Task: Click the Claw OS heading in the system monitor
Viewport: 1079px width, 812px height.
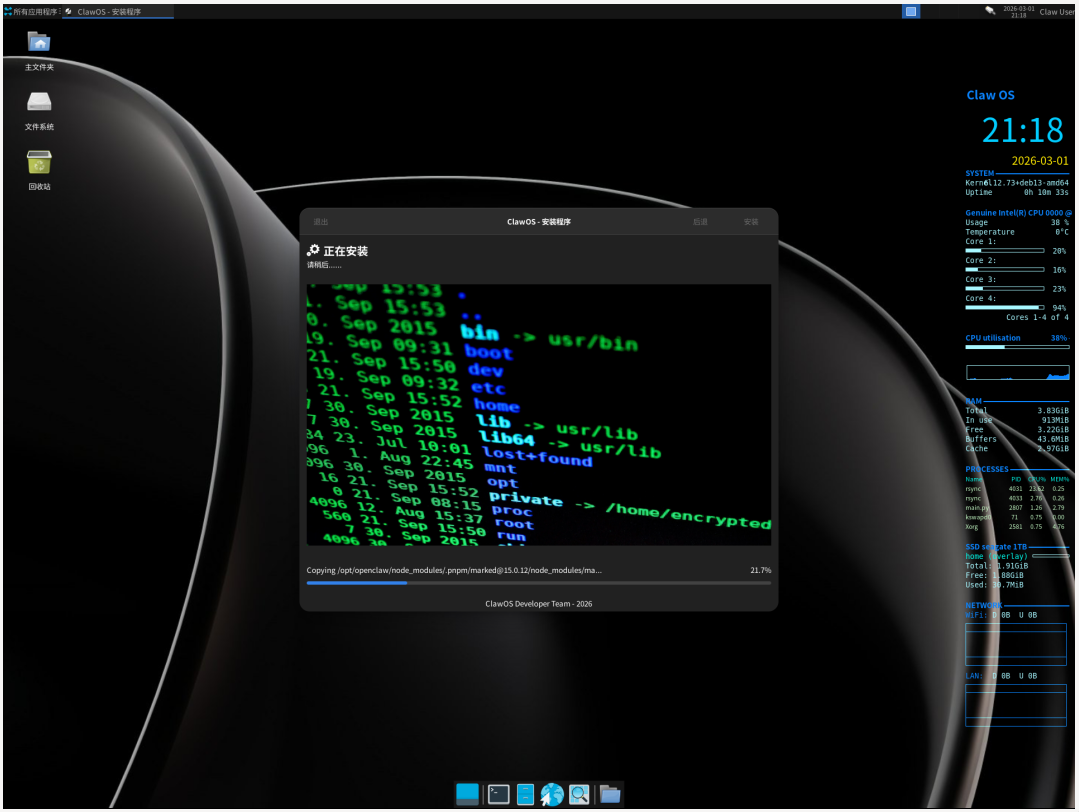Action: click(990, 95)
